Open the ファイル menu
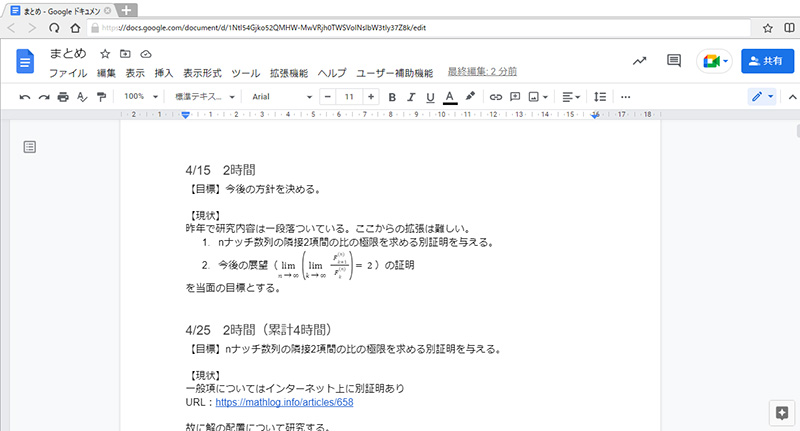The width and height of the screenshot is (800, 431). (x=67, y=73)
